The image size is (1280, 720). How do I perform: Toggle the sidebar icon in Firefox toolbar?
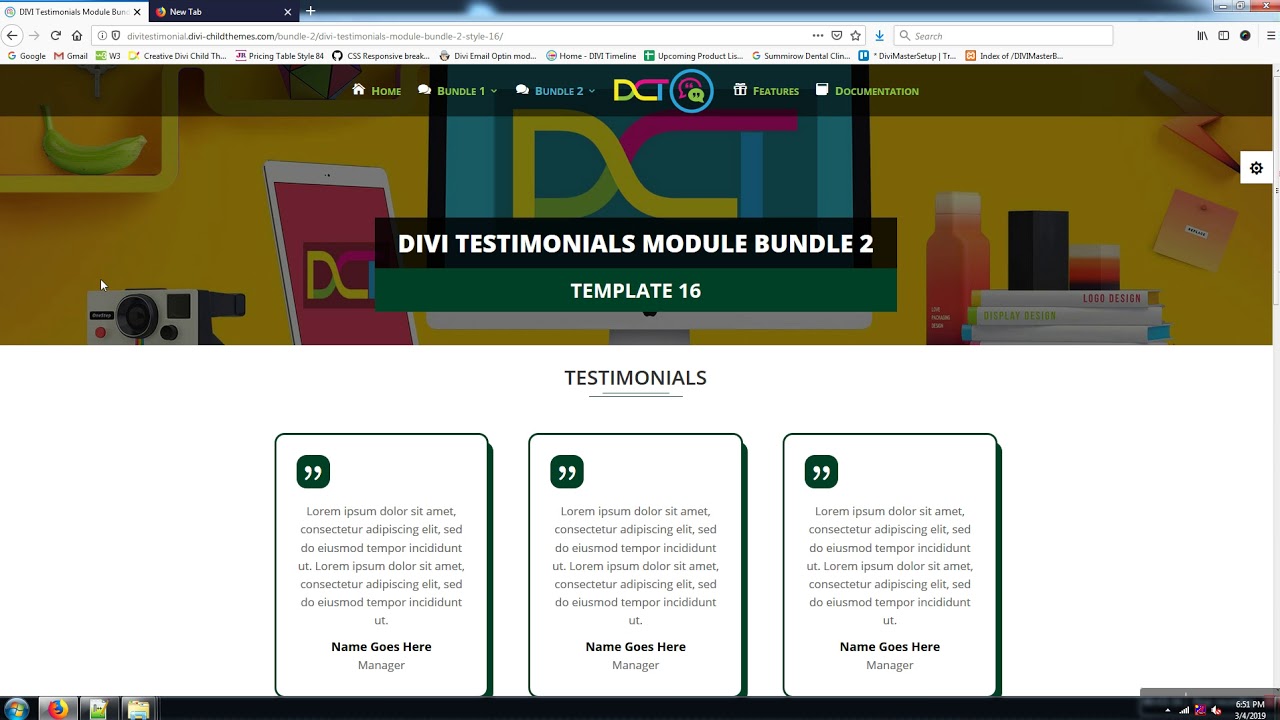(1223, 36)
